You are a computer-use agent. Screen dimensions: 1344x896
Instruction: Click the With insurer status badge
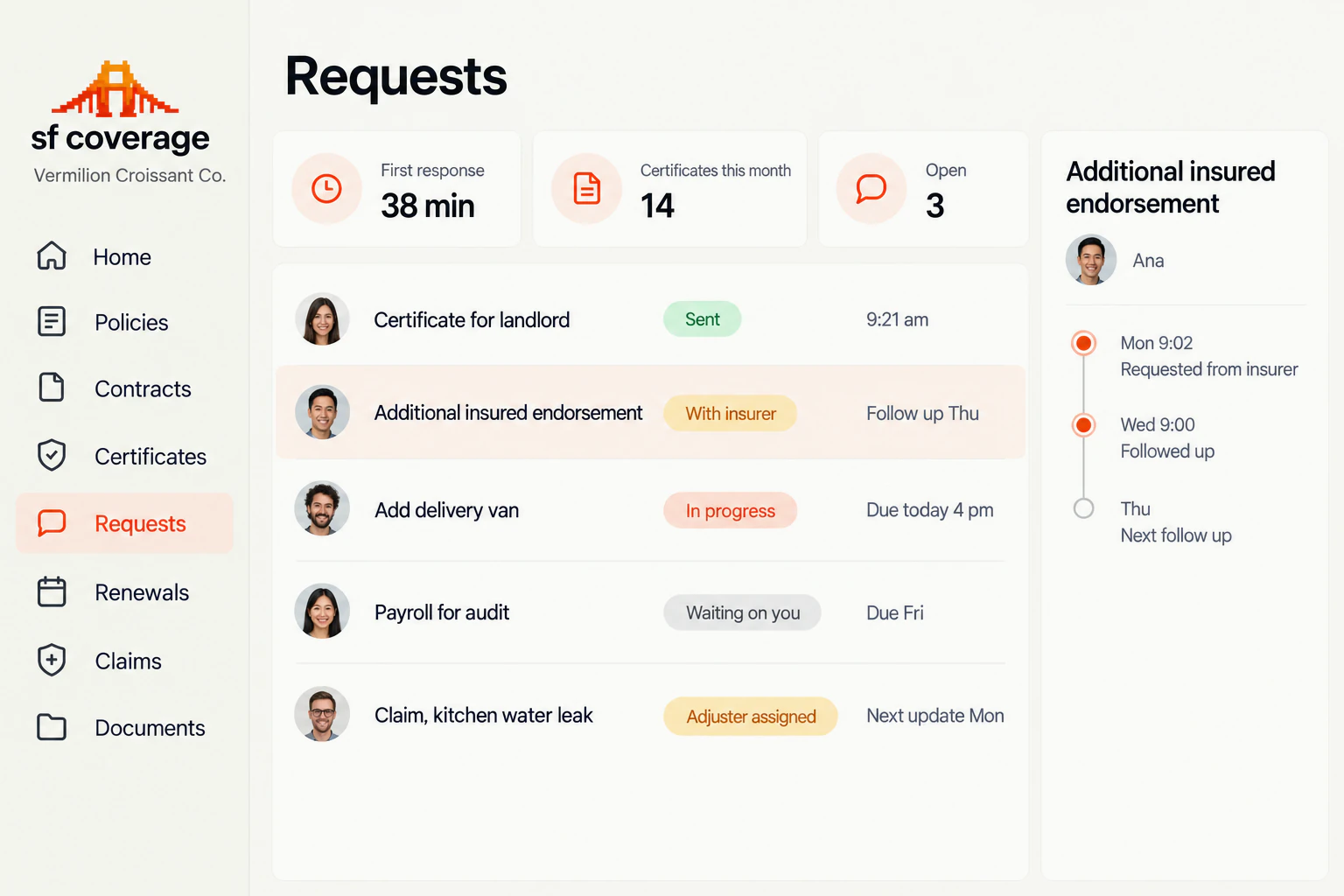coord(730,413)
